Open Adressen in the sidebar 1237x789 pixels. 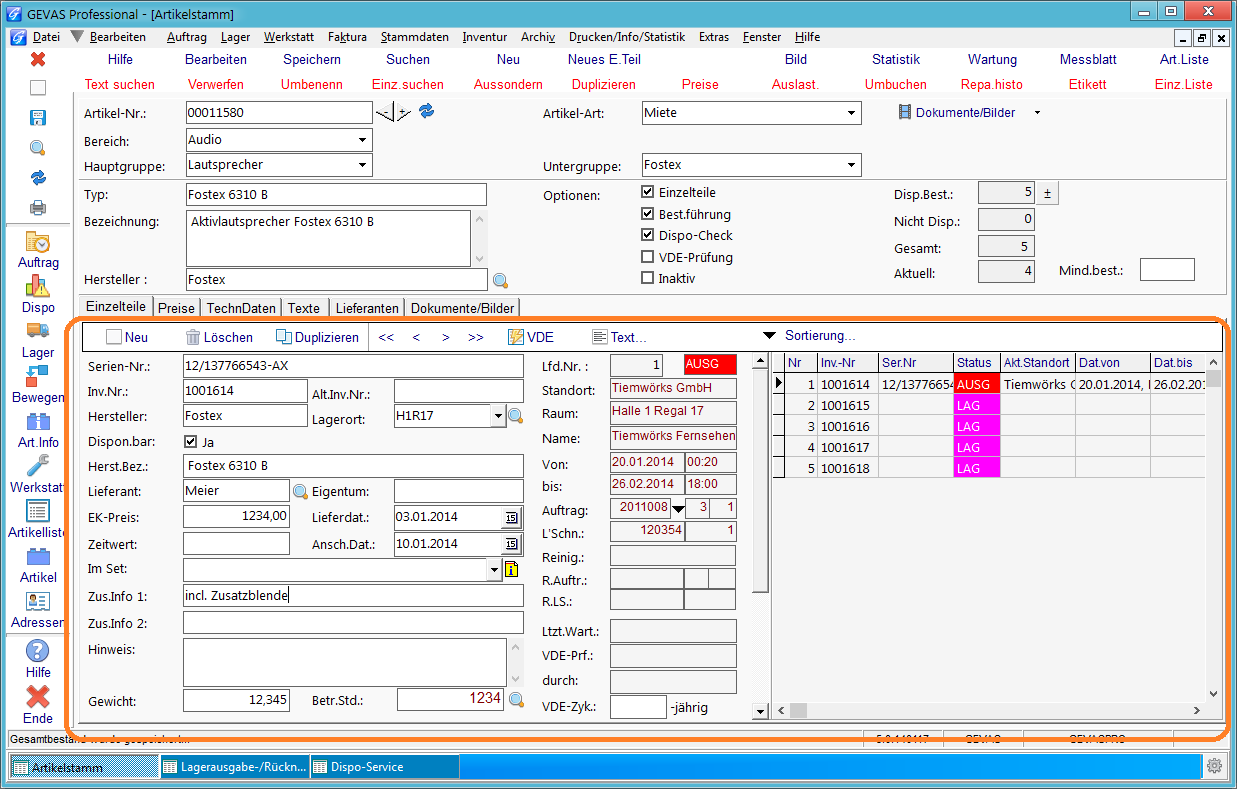38,611
